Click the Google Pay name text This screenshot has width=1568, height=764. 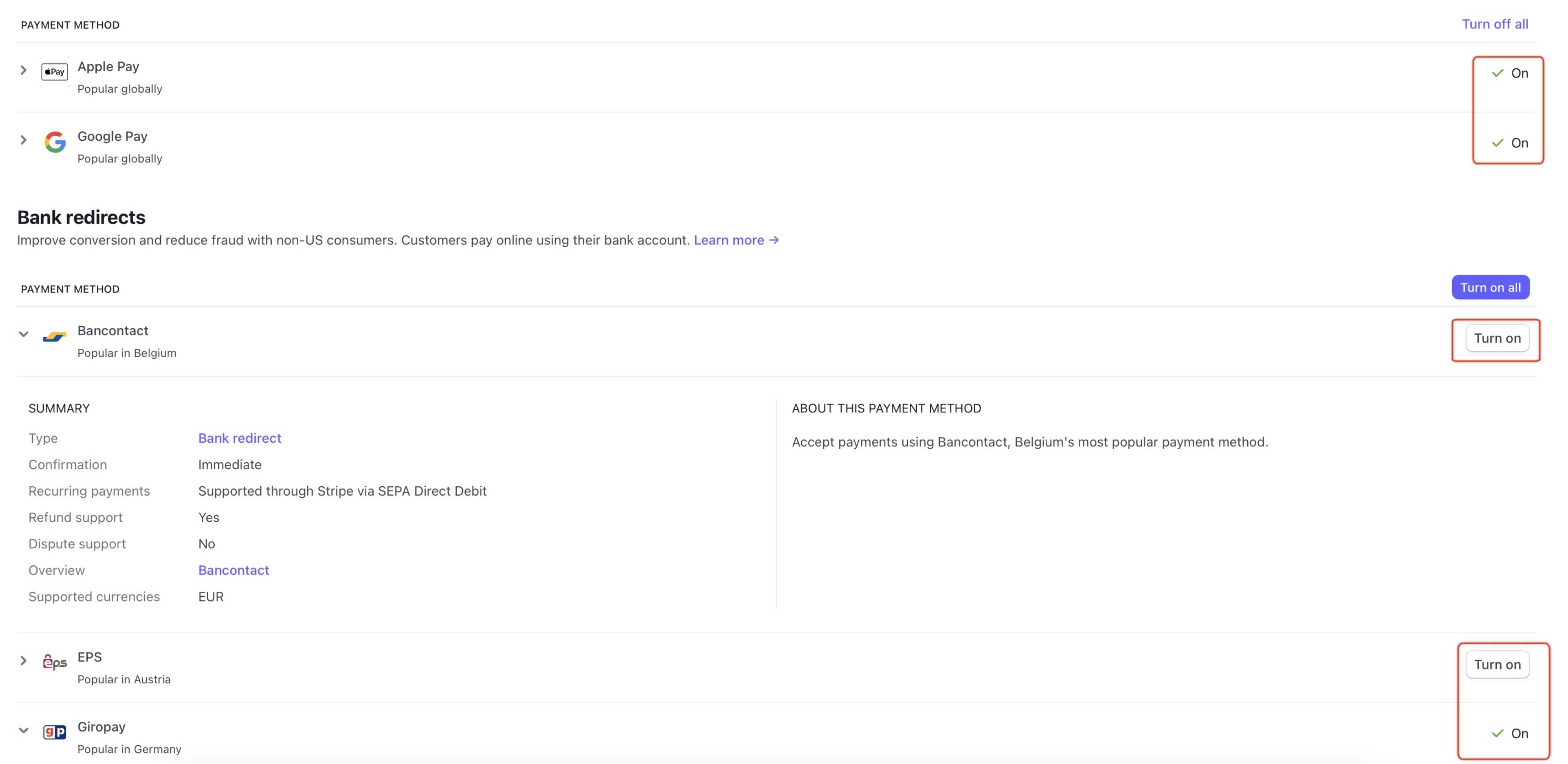(113, 136)
